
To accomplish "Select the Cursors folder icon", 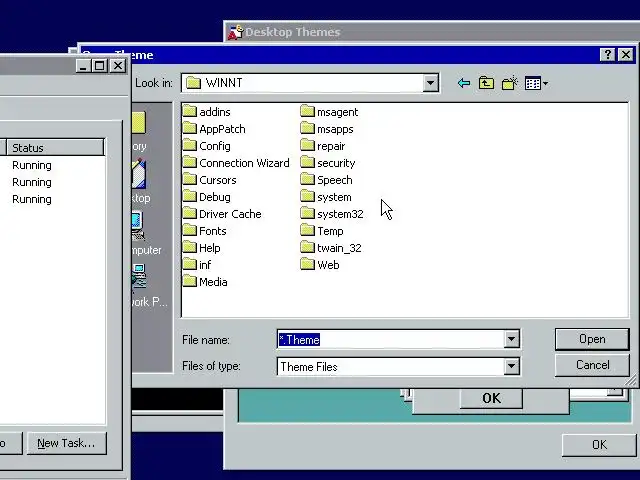I will coord(189,179).
